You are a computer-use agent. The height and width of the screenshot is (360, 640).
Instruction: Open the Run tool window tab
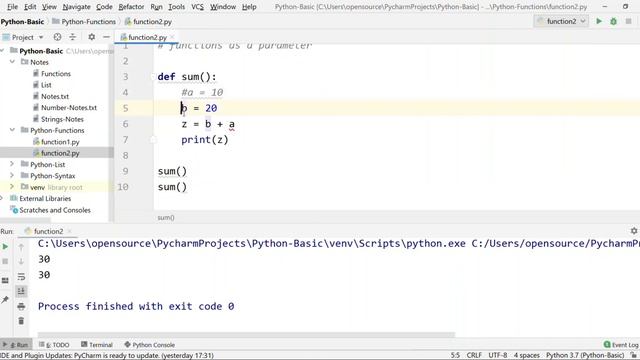16,344
